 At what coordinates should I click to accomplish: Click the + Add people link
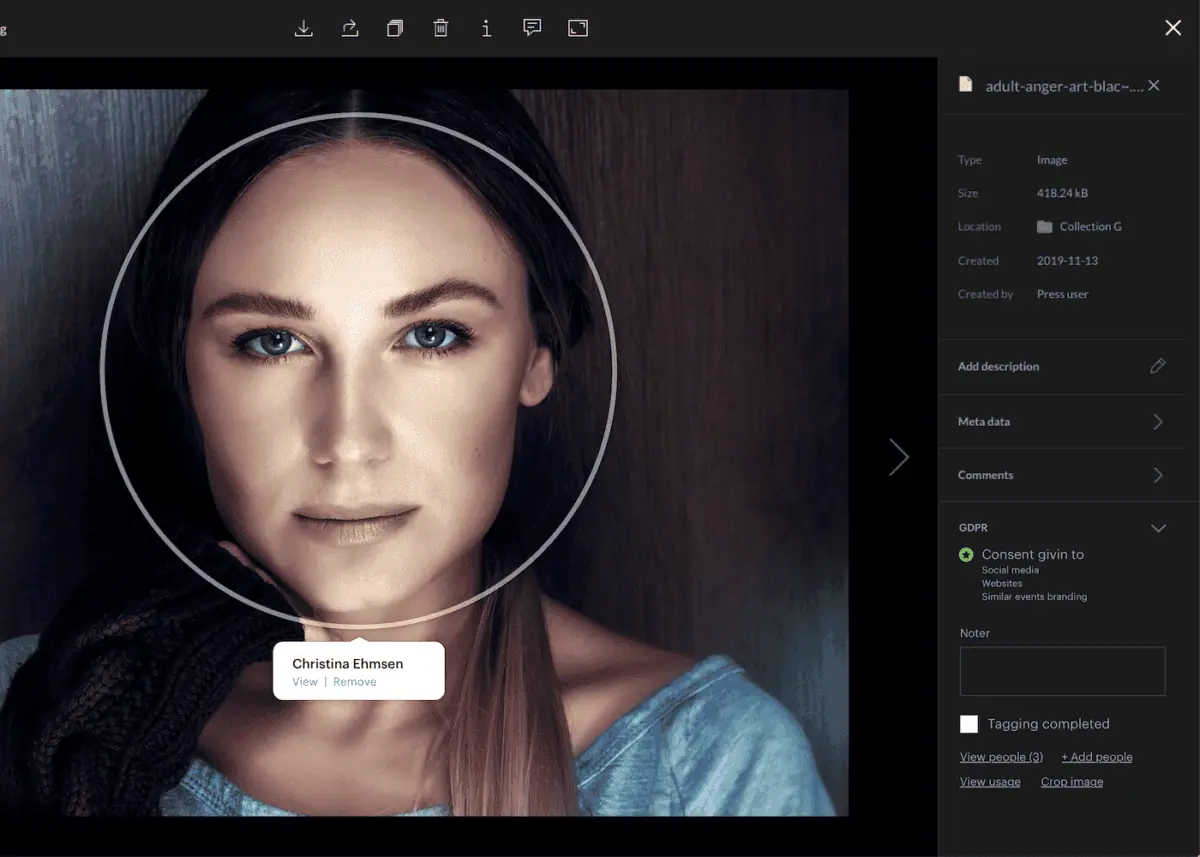[1096, 757]
